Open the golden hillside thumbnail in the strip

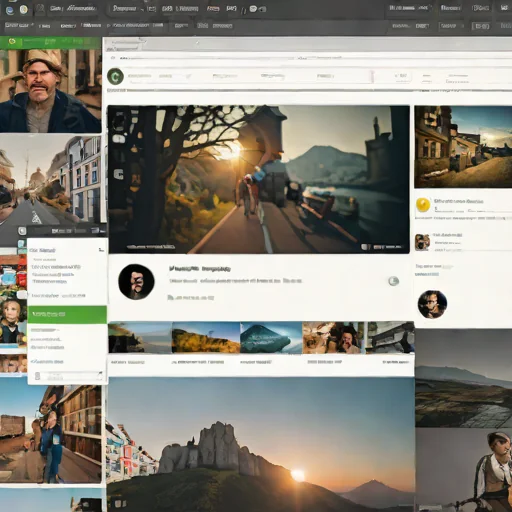[x=206, y=338]
